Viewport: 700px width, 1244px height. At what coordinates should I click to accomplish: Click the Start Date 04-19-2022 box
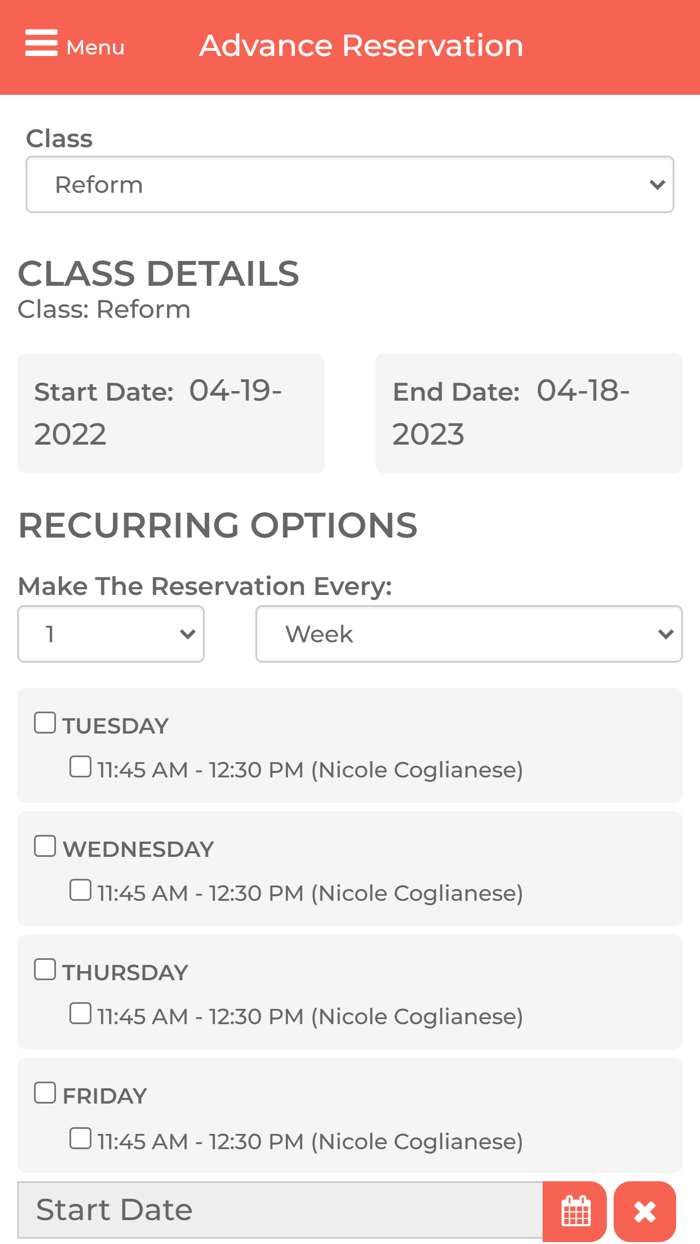(x=171, y=412)
